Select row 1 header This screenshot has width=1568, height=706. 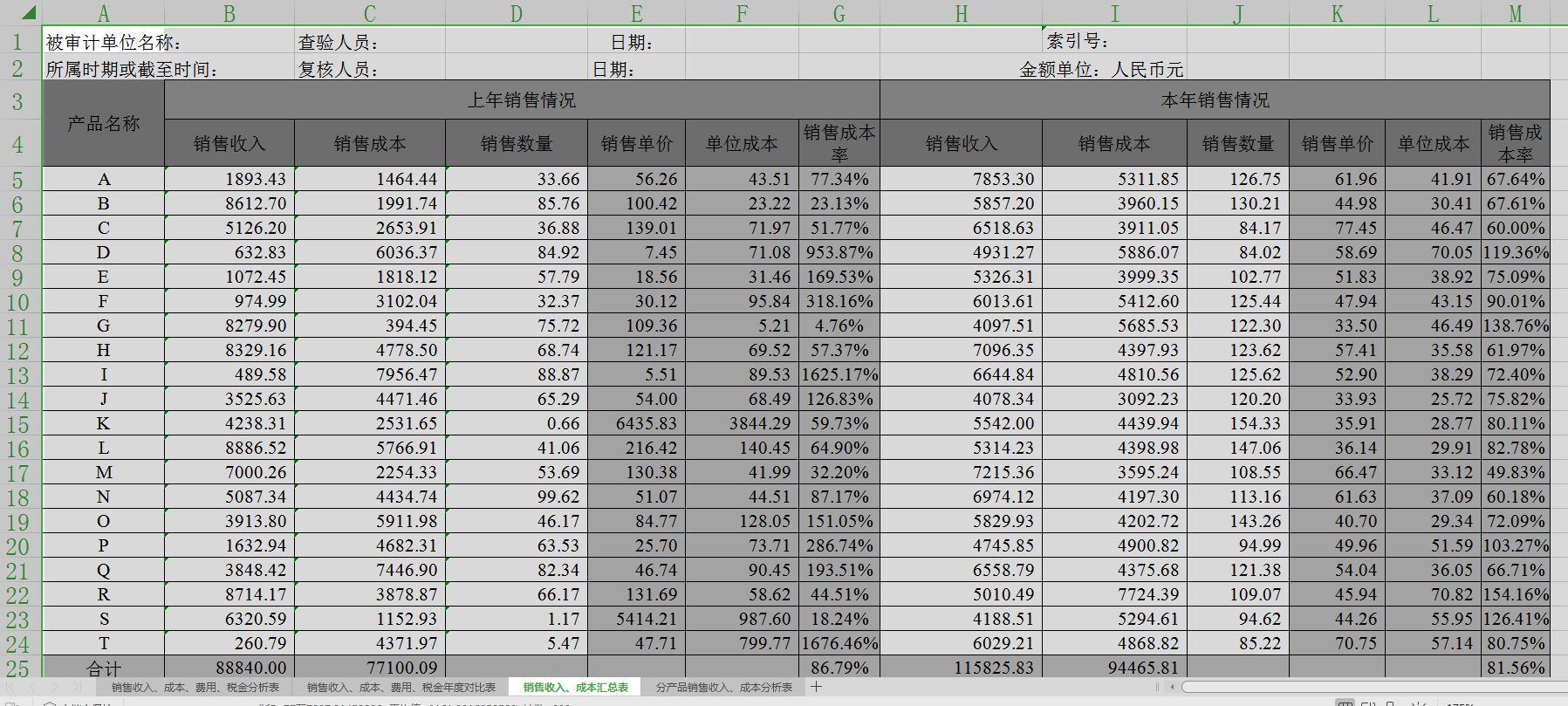17,41
